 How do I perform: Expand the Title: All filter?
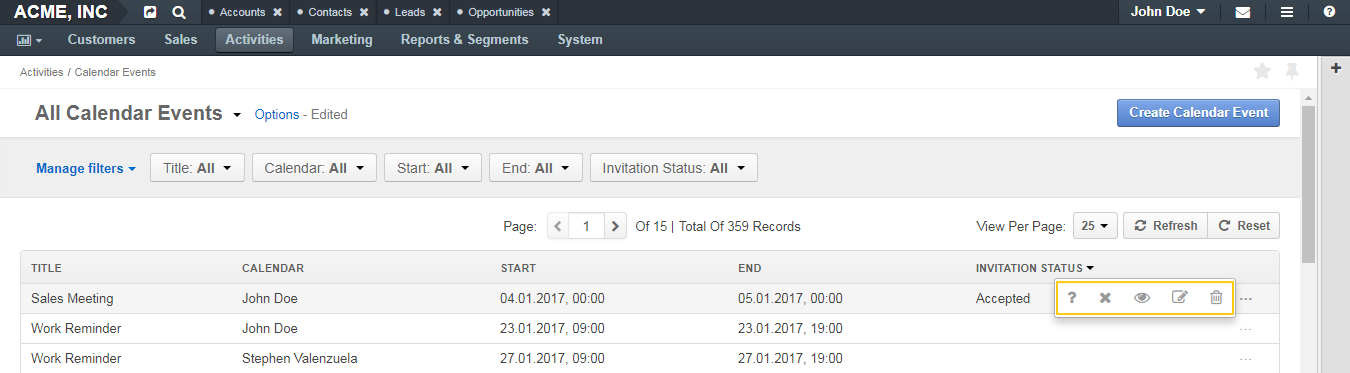coord(197,168)
